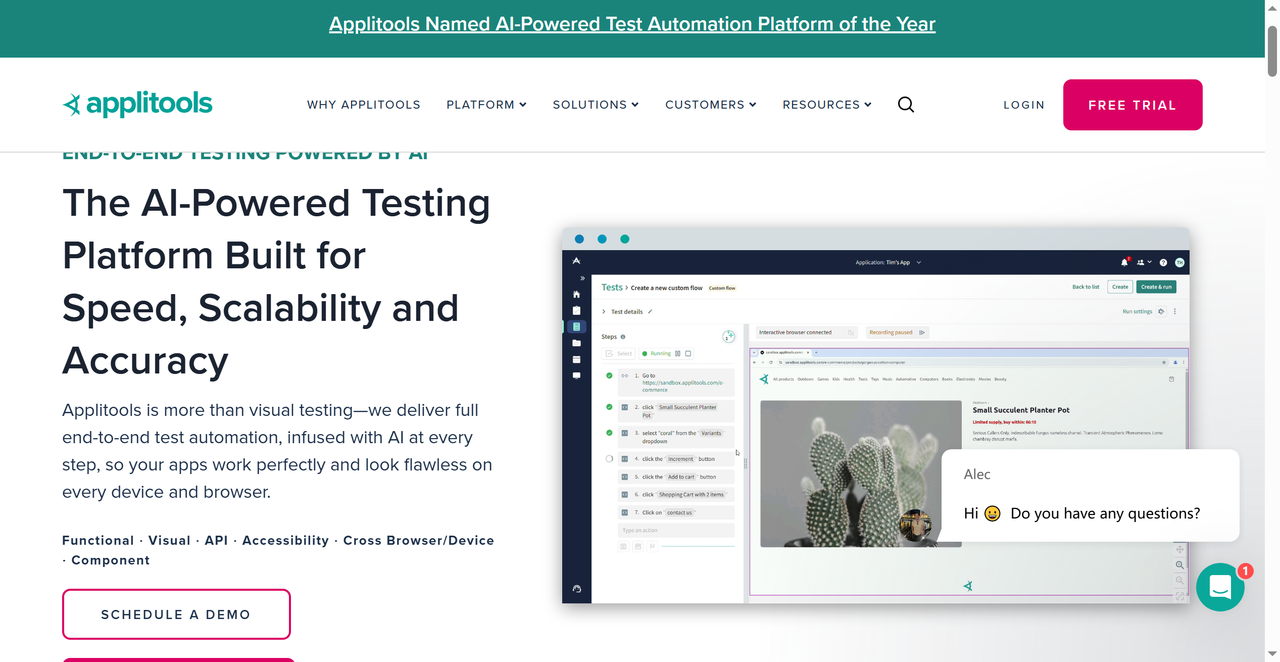Image resolution: width=1280 pixels, height=662 pixels.
Task: Click the Add to cart step row
Action: [676, 477]
